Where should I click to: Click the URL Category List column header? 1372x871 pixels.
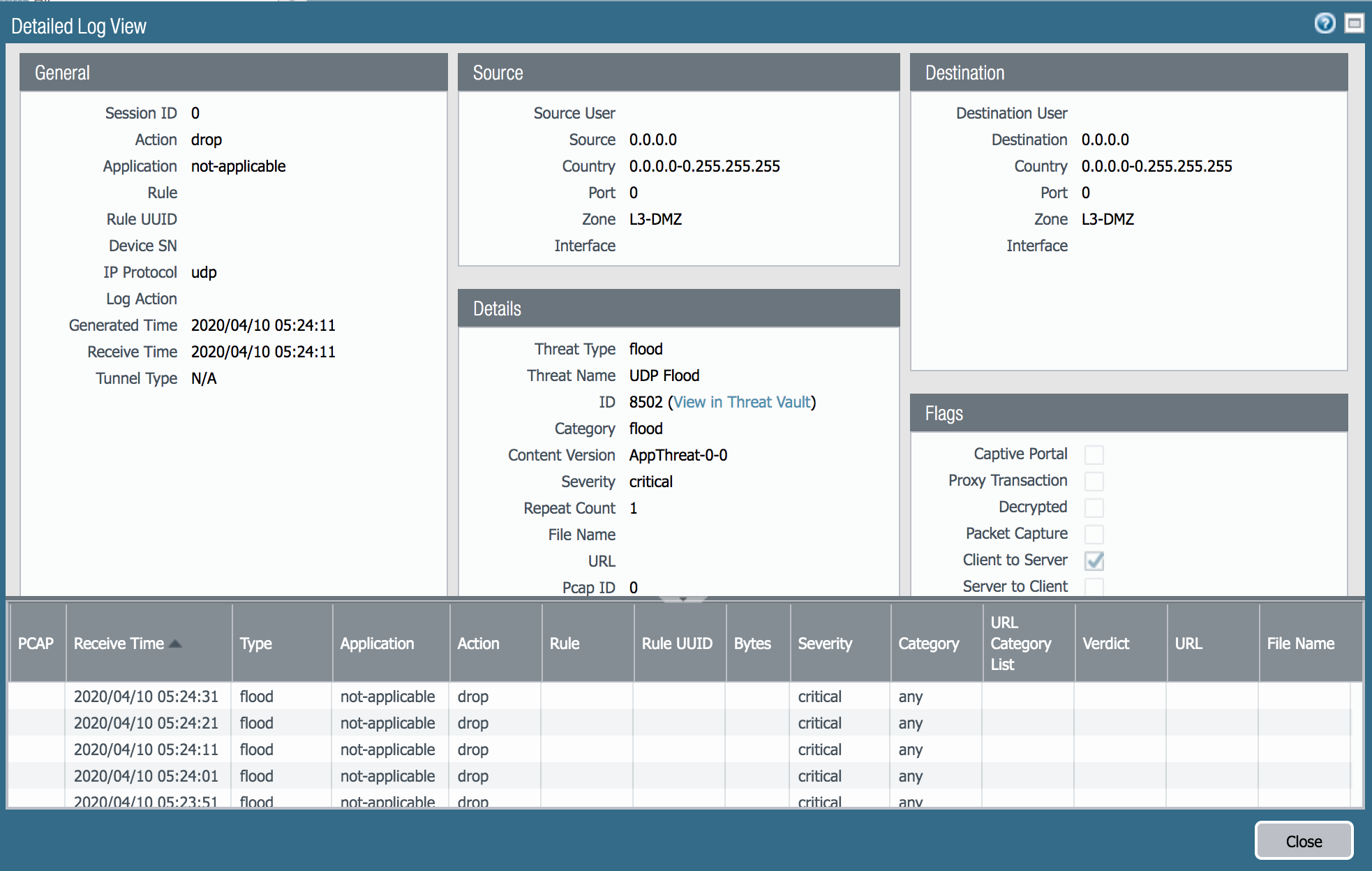[1020, 643]
